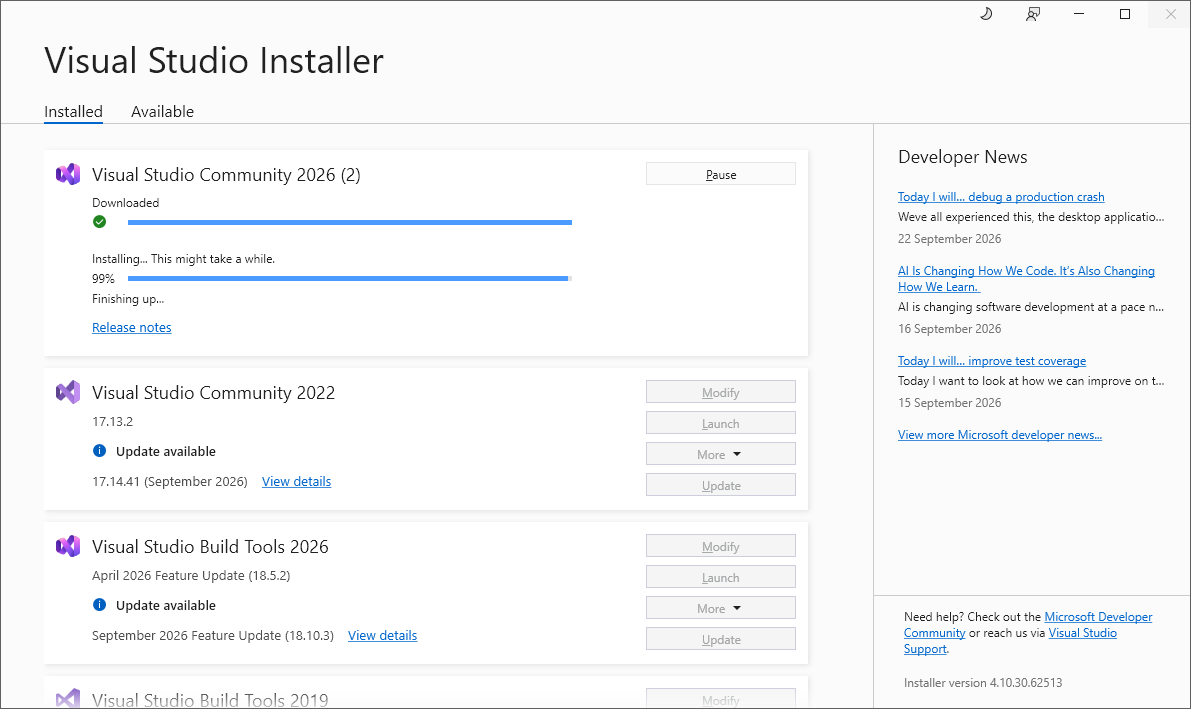Click the 'Finishing up...' status text
1191x709 pixels.
point(128,299)
